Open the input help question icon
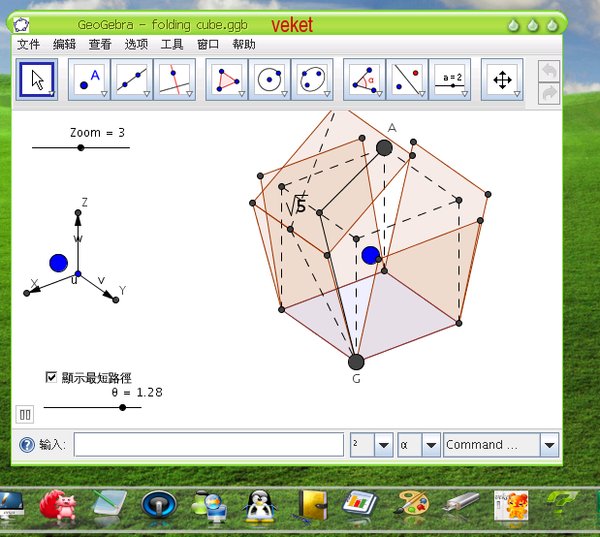 (x=27, y=445)
